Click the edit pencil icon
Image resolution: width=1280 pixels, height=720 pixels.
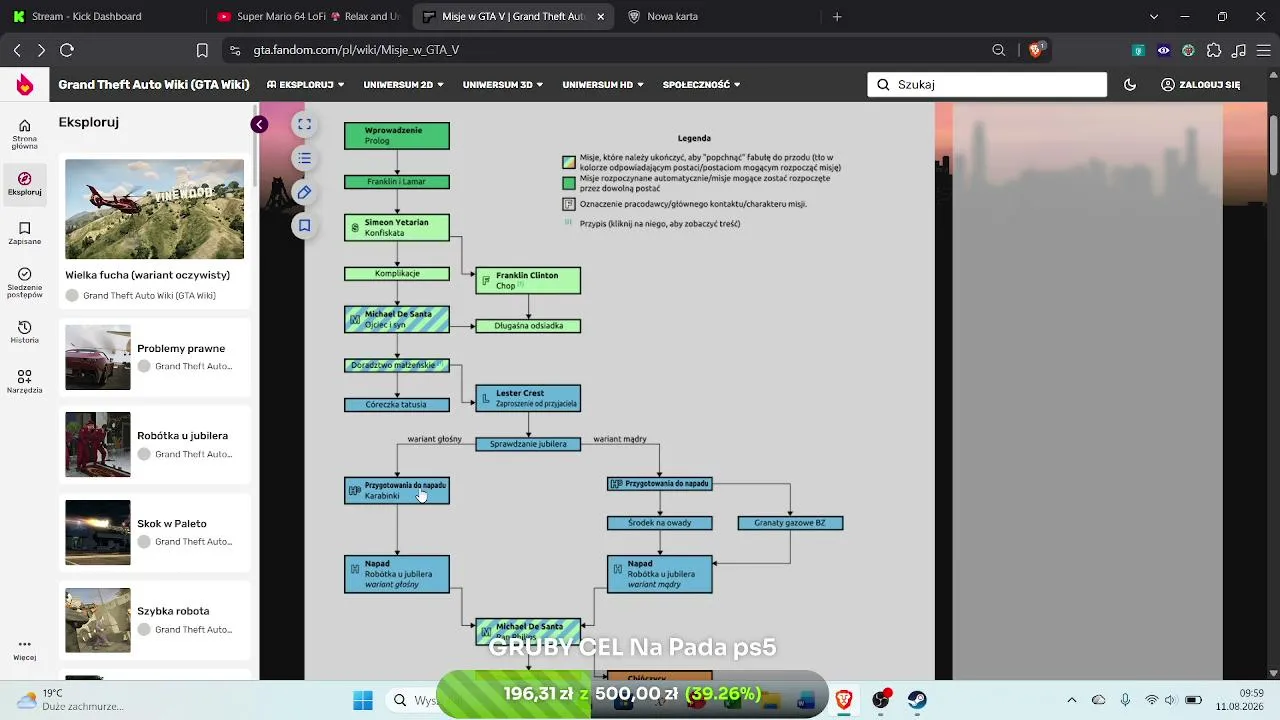point(305,192)
